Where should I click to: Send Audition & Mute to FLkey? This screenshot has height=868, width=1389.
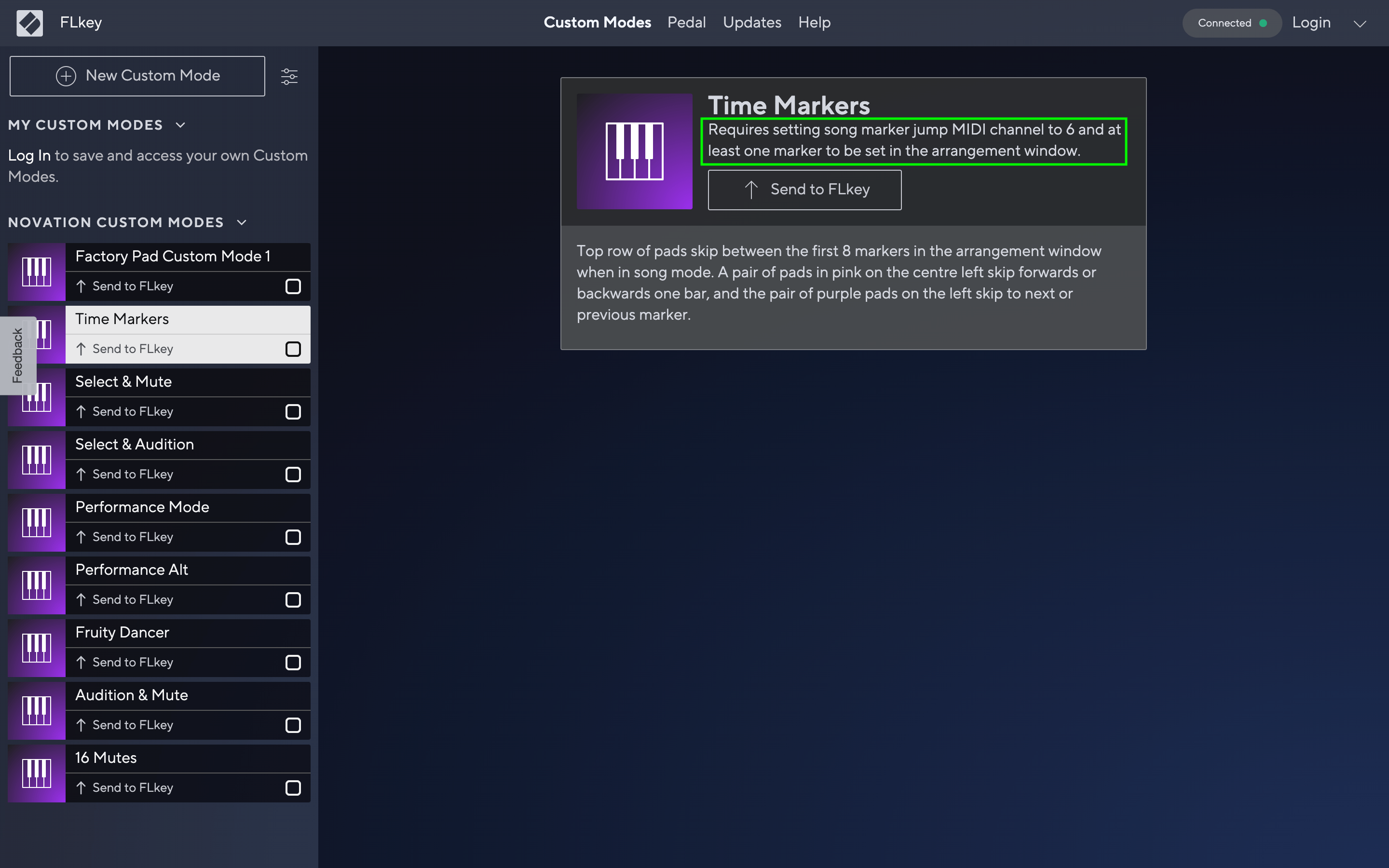(124, 724)
